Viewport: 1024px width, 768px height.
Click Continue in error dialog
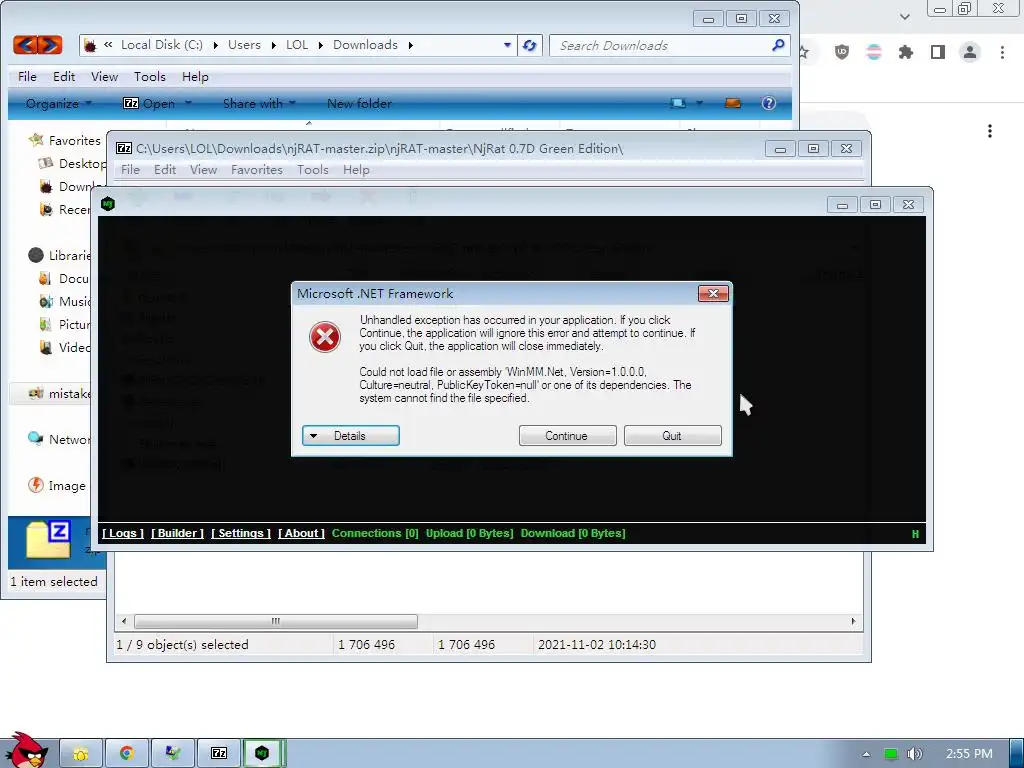coord(568,436)
